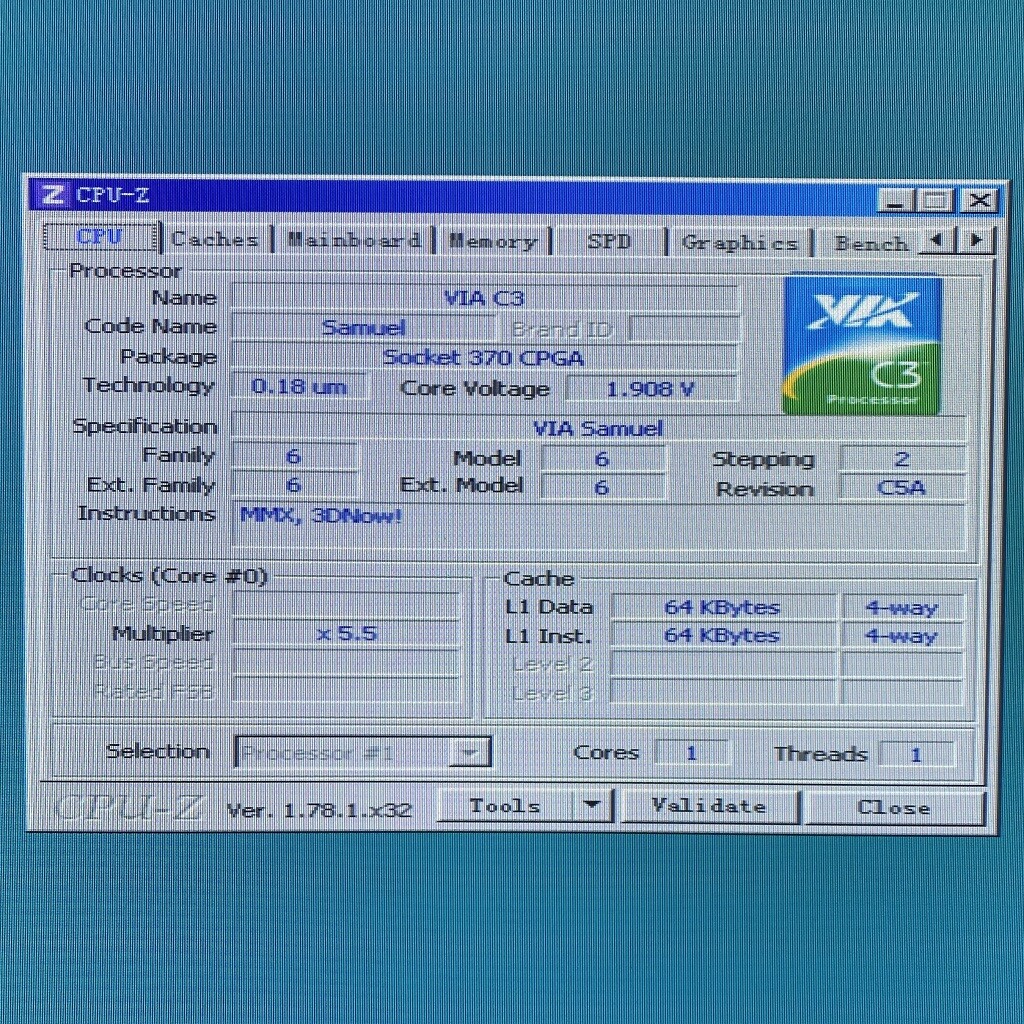Click the empty Brand ID field
The width and height of the screenshot is (1024, 1024).
[684, 329]
